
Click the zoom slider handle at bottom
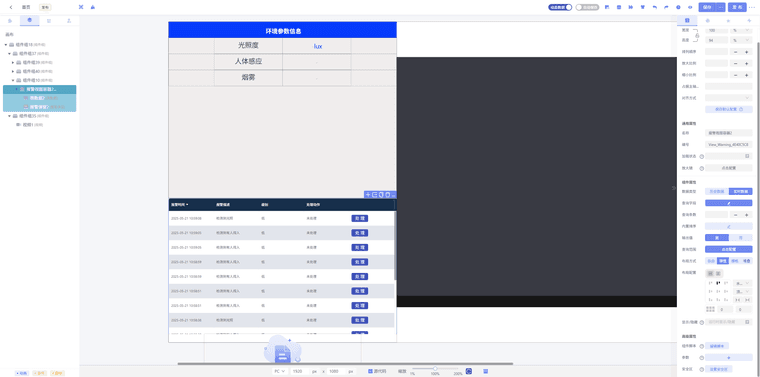(435, 369)
